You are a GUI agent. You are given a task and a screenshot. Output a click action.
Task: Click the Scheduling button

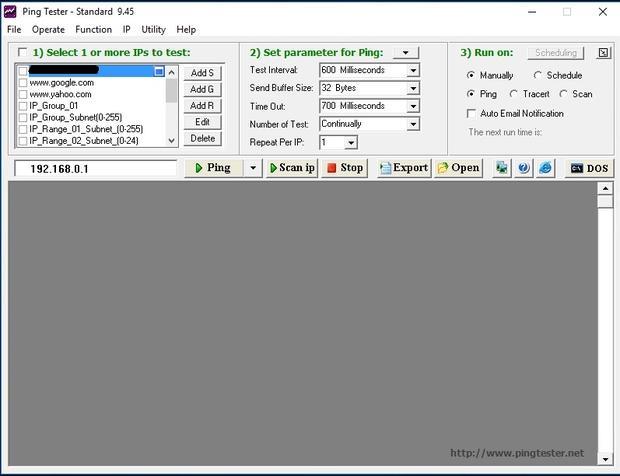pos(556,53)
